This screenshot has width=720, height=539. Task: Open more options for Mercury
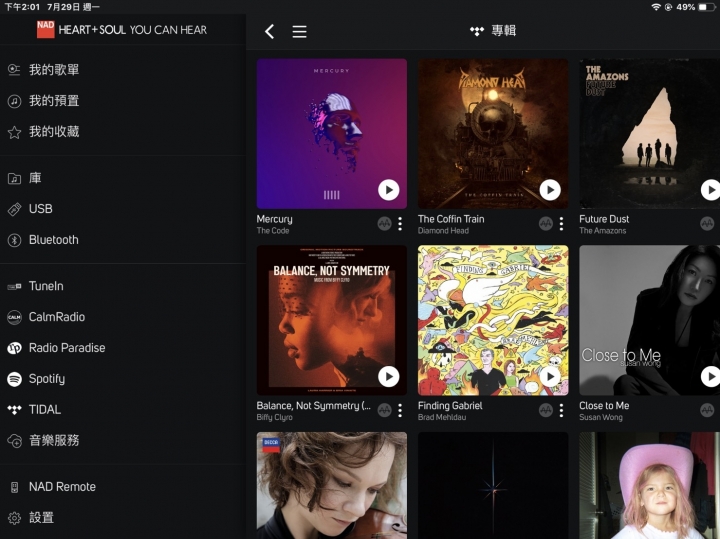400,224
